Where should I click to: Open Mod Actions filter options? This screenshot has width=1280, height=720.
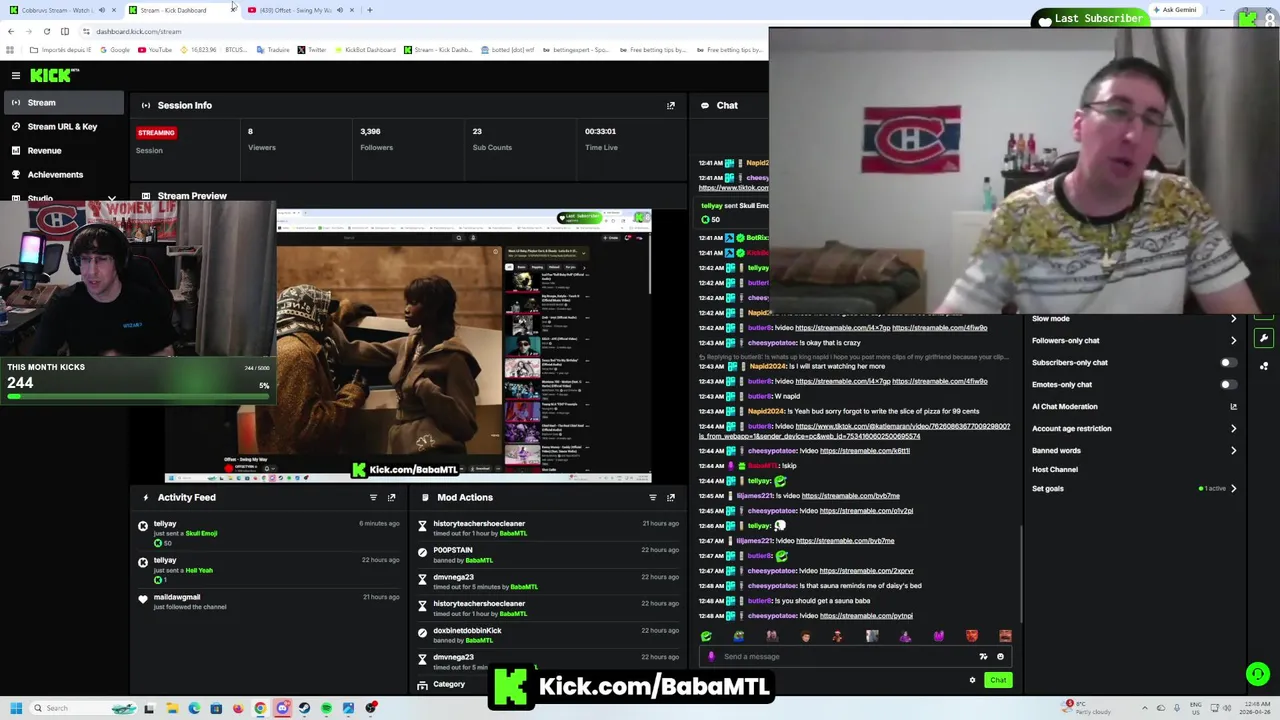pos(653,497)
